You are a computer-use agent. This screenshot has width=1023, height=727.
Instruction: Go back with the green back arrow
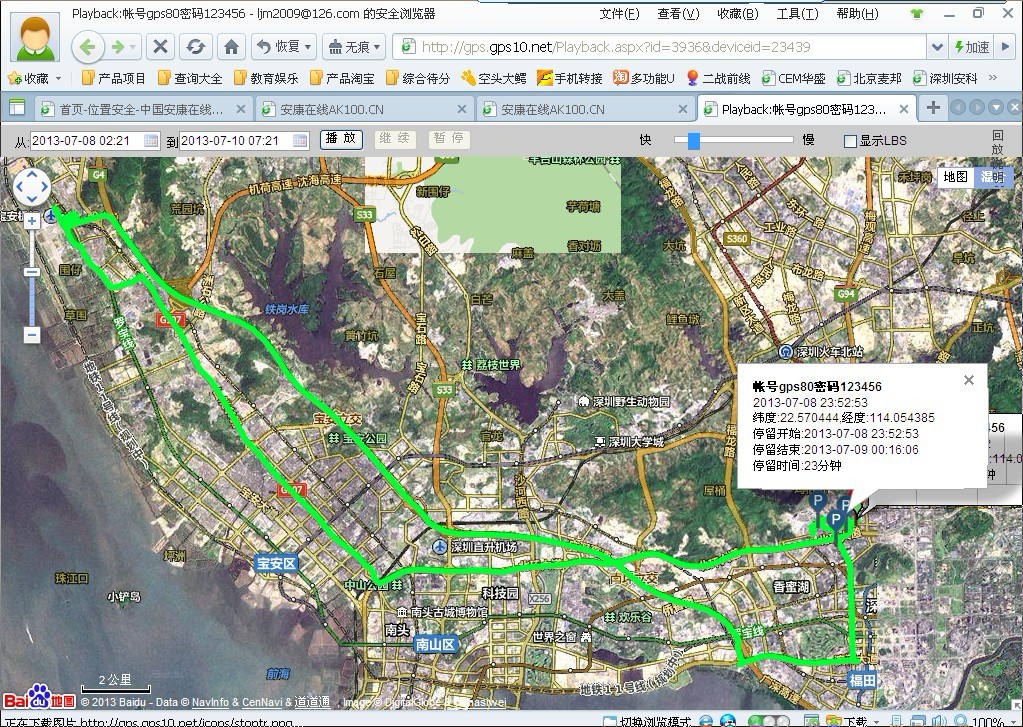[x=87, y=47]
